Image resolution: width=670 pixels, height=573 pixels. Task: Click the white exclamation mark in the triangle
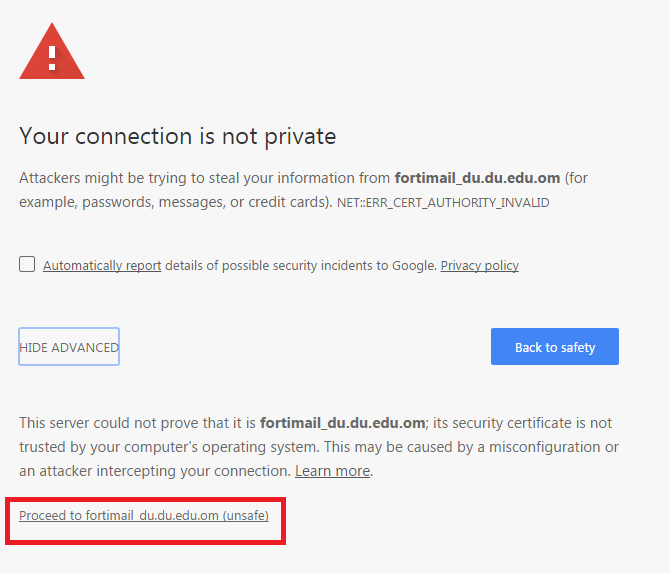point(52,58)
